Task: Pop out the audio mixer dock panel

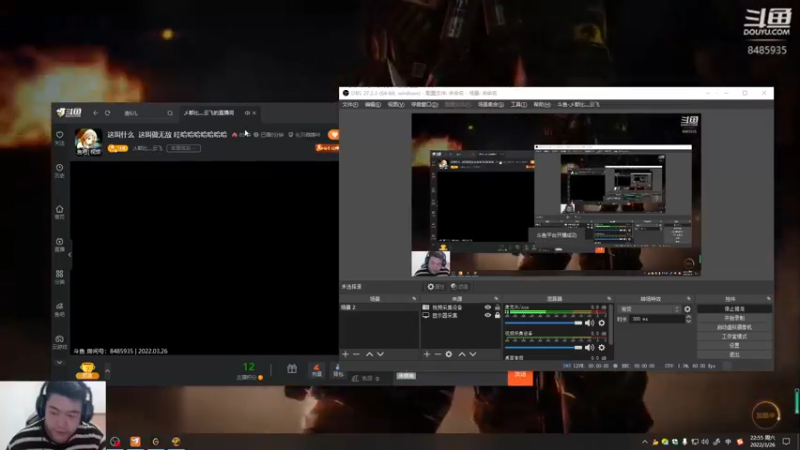Action: tap(609, 298)
